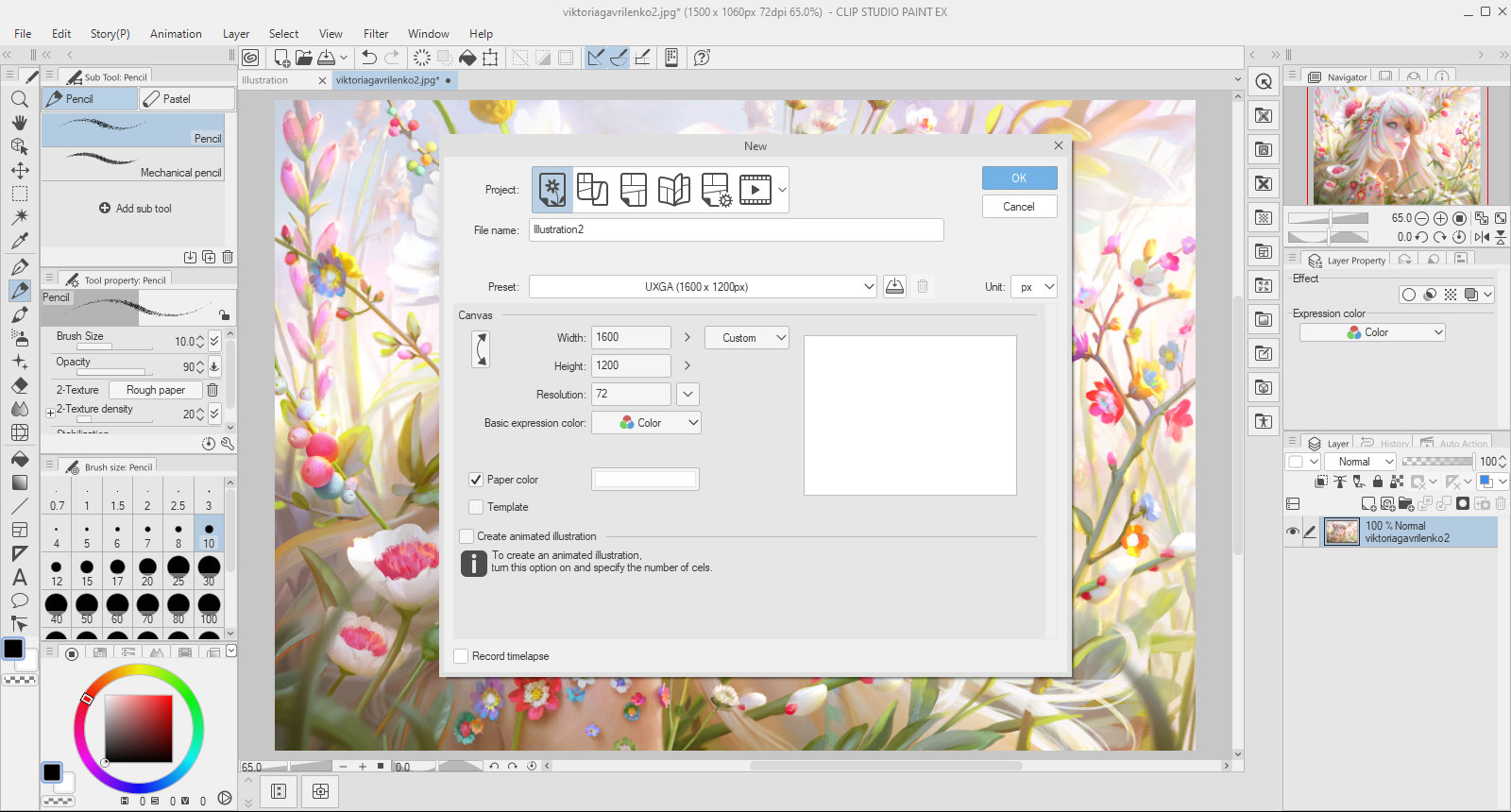Confirm the New dialog with OK
Image resolution: width=1511 pixels, height=812 pixels.
1019,178
